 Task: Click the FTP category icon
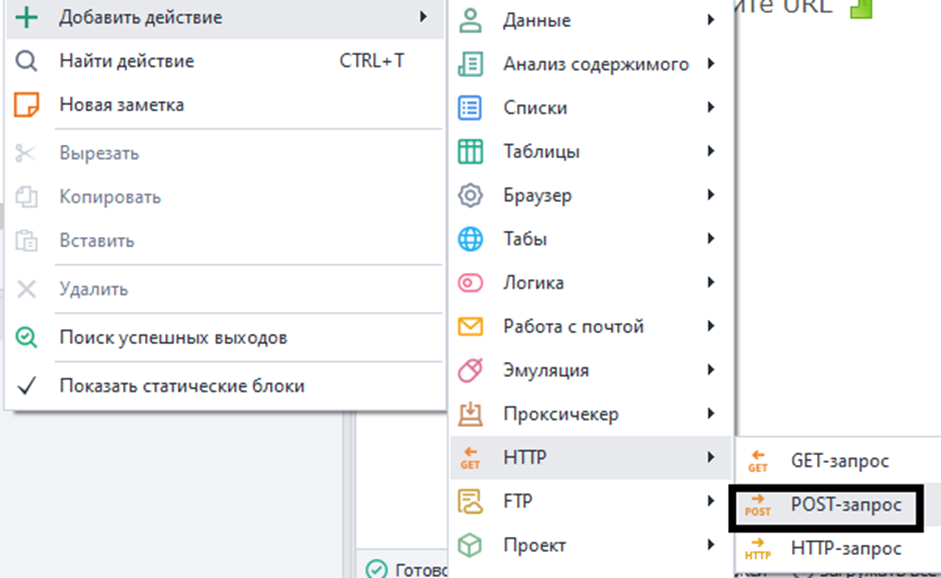click(x=469, y=502)
